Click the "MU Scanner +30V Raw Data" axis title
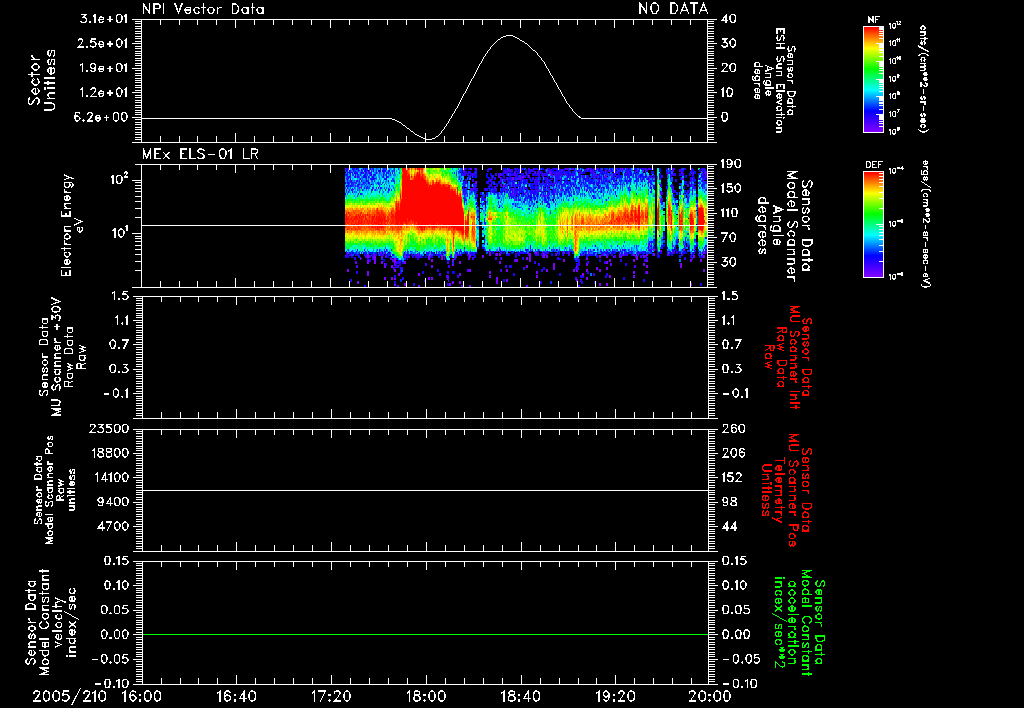This screenshot has height=708, width=1024. tap(62, 357)
